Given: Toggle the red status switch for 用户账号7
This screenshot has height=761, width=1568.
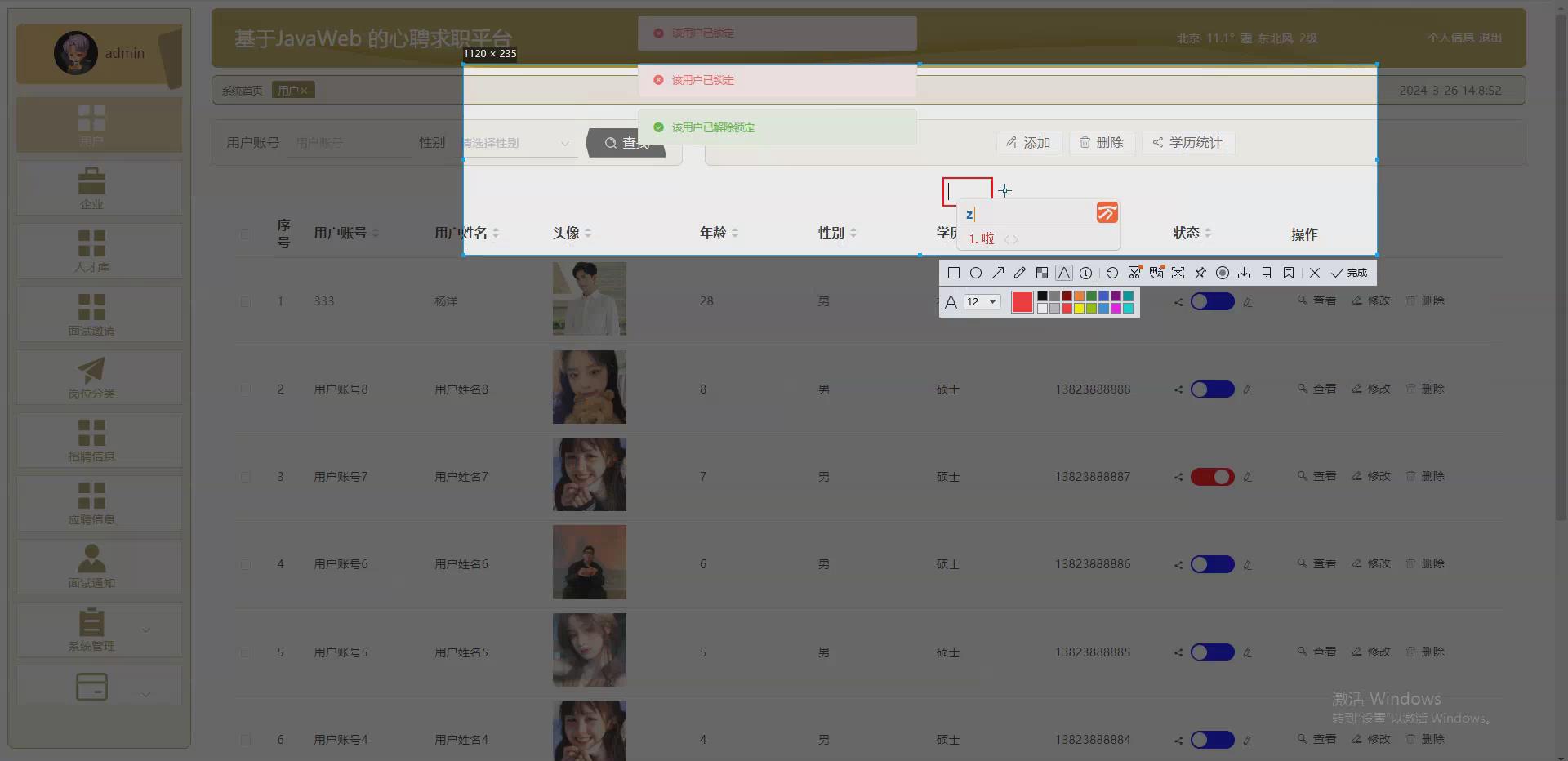Looking at the screenshot, I should click(1211, 477).
